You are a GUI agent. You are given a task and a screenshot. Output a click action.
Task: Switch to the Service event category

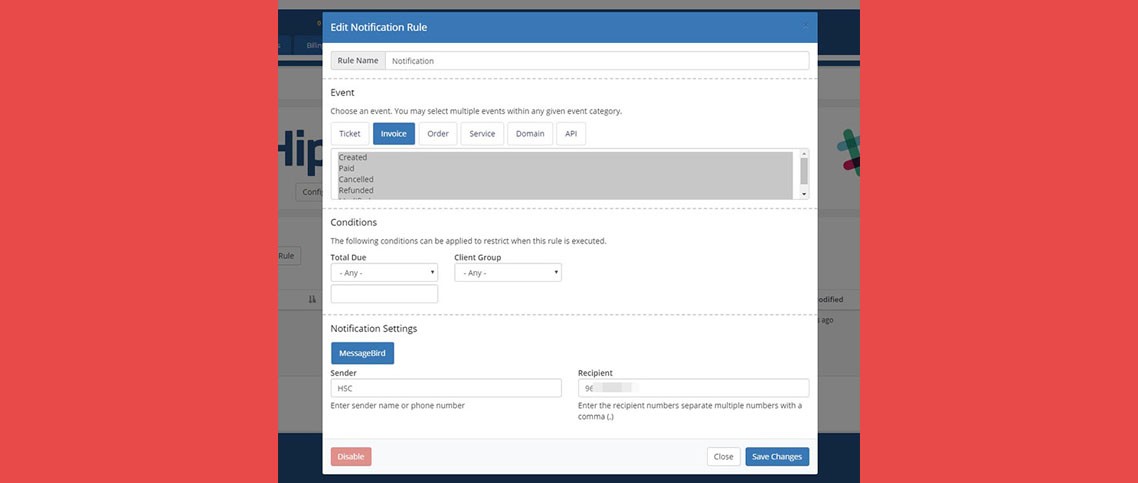[482, 134]
